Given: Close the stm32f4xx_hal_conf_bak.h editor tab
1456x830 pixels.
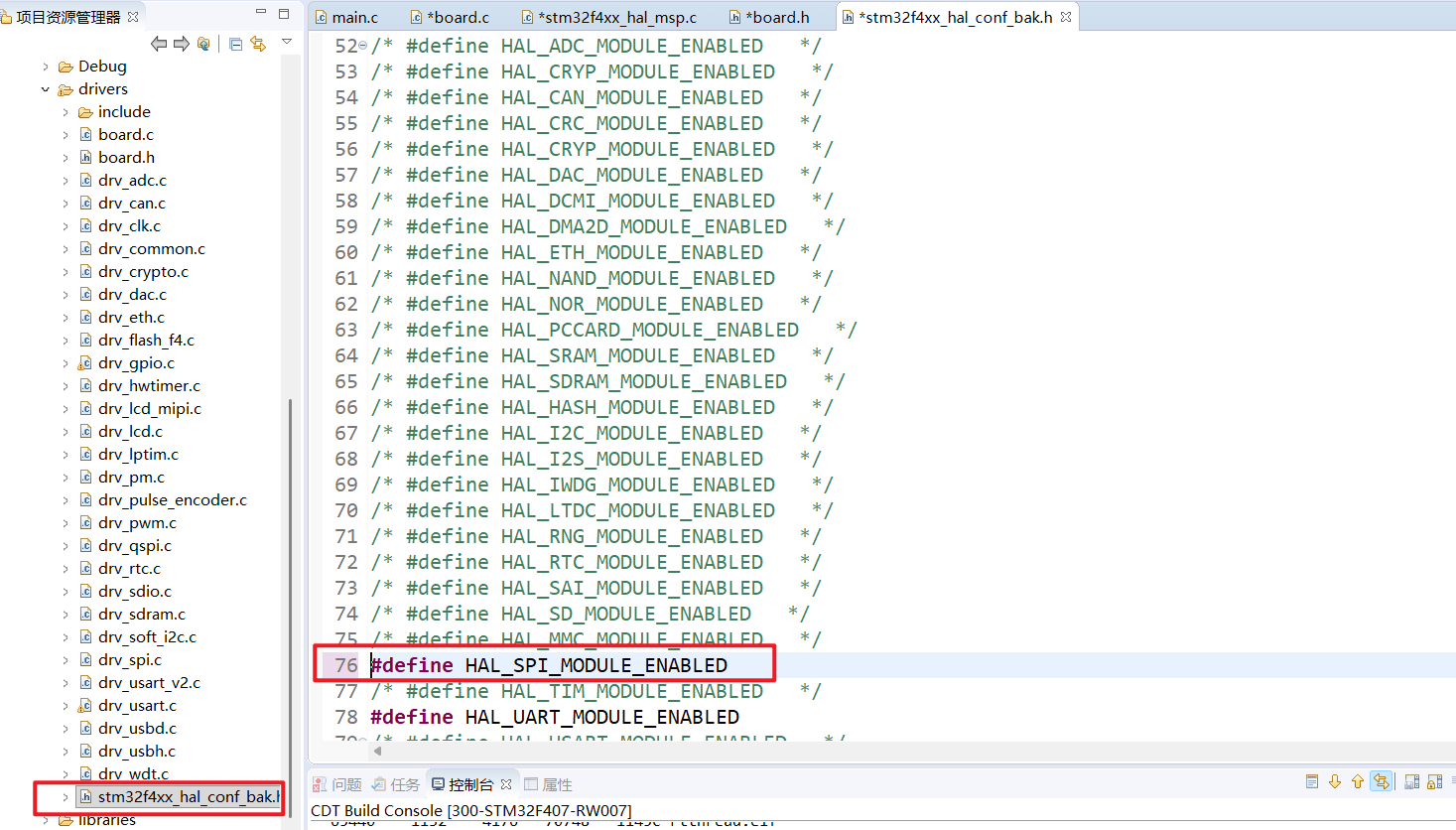Looking at the screenshot, I should (1066, 17).
